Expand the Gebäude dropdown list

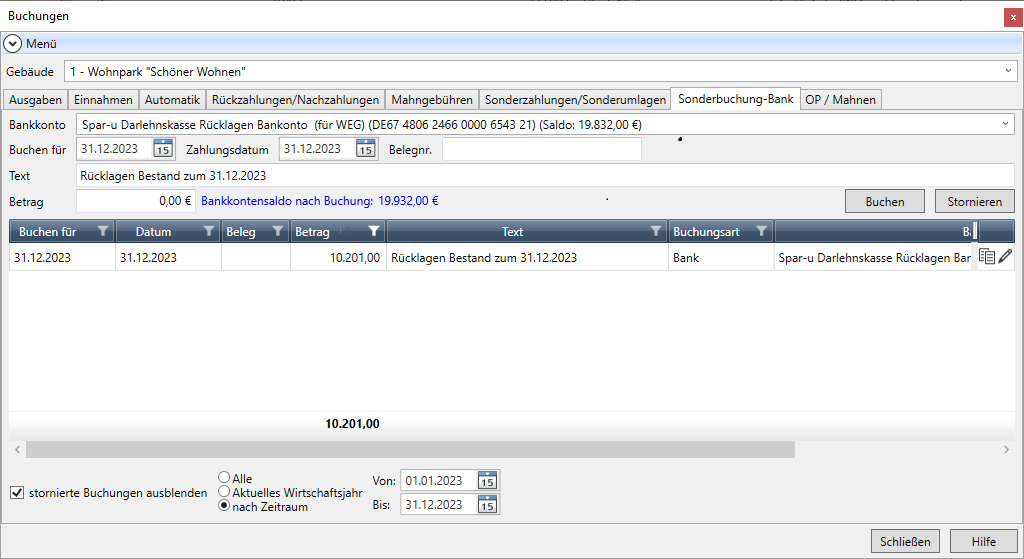1008,71
